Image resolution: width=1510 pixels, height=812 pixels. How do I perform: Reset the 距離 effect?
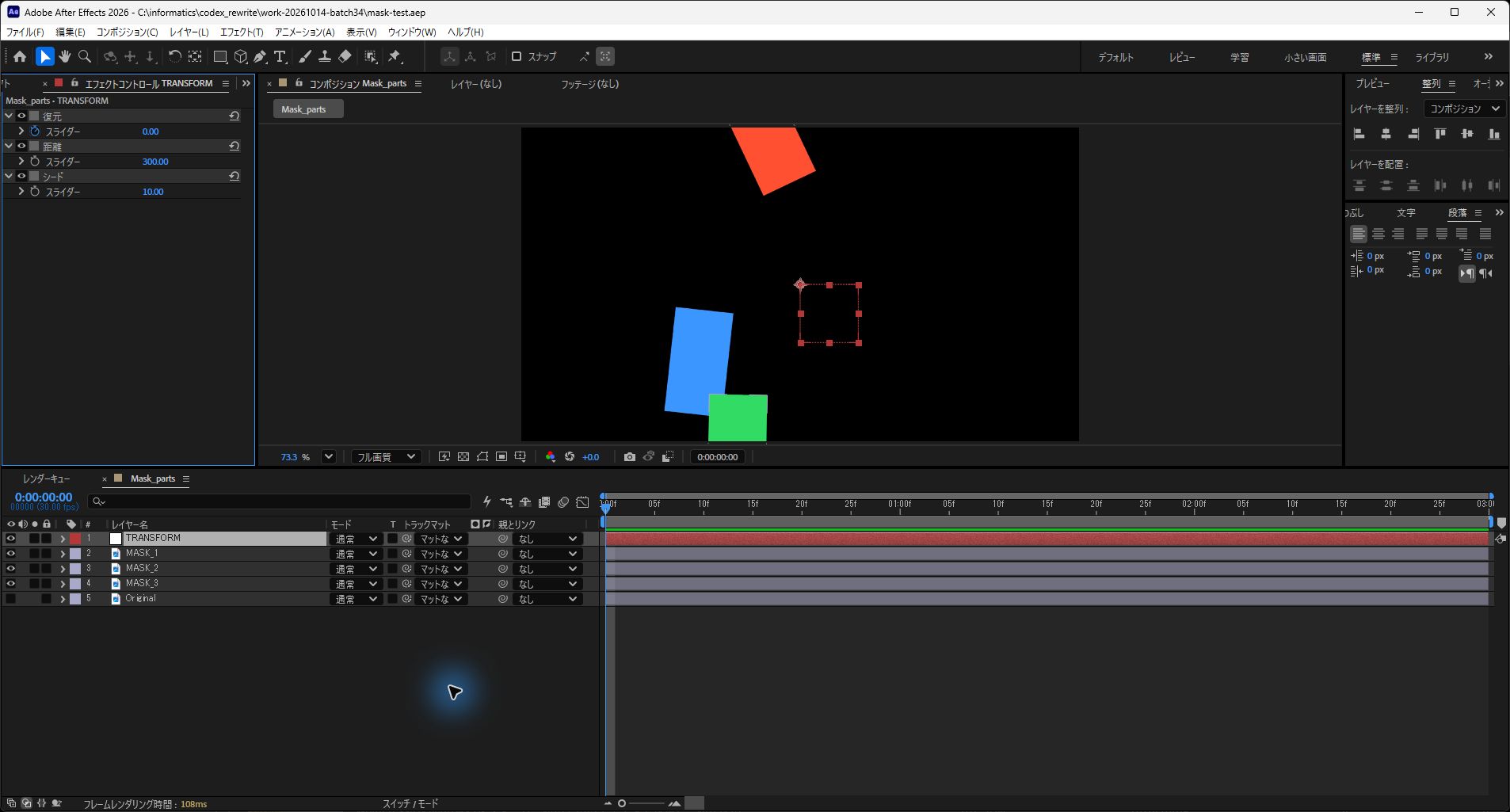pos(235,146)
